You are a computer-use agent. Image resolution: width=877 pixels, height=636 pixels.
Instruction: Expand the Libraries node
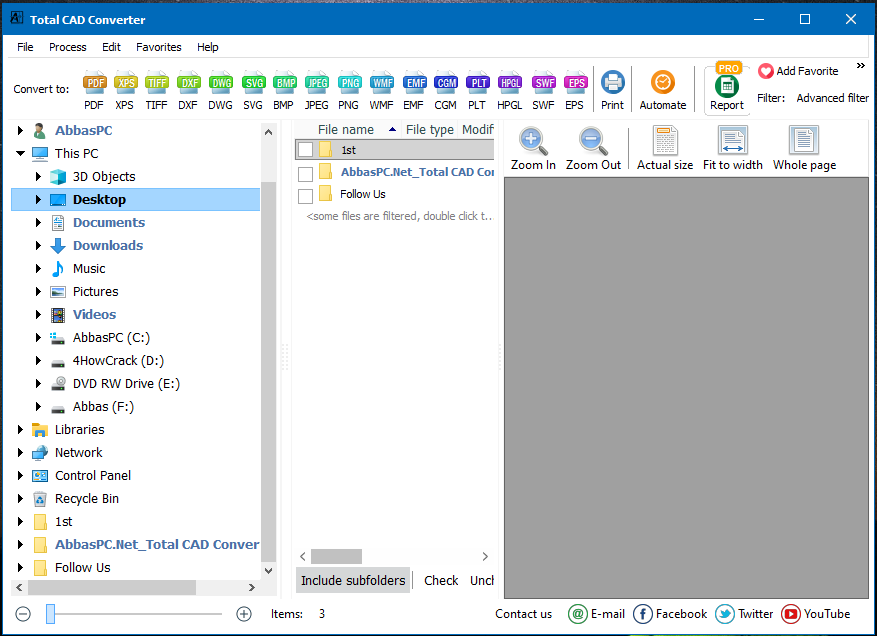point(21,429)
